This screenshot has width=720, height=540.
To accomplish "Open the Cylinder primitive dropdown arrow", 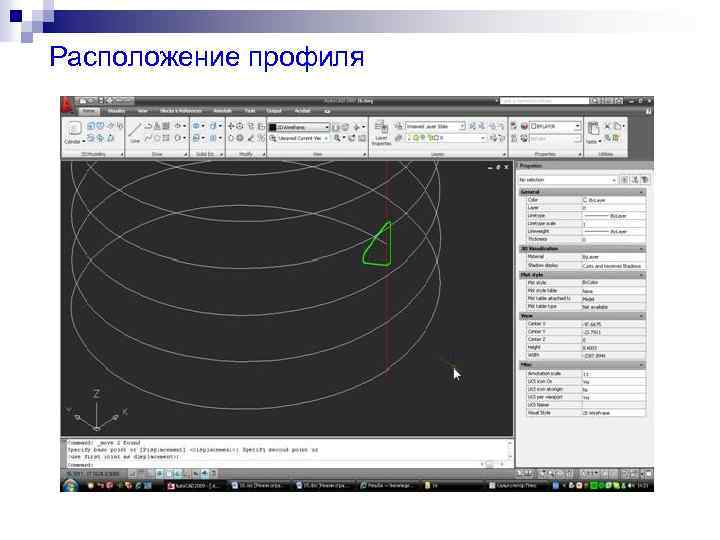I will [84, 141].
